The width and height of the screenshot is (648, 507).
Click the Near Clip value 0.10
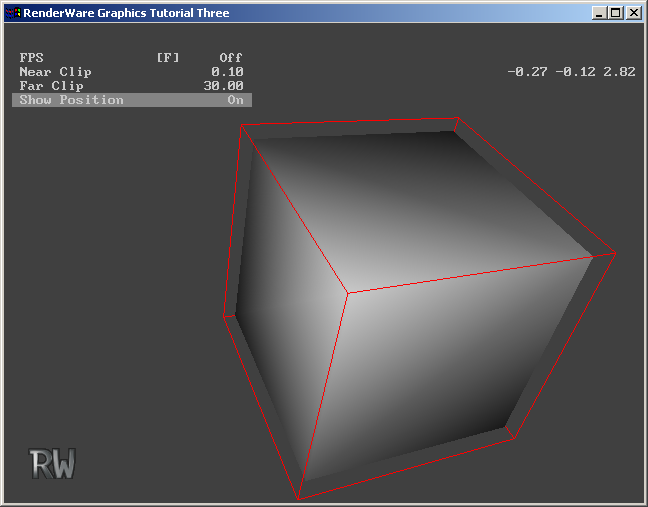click(227, 72)
